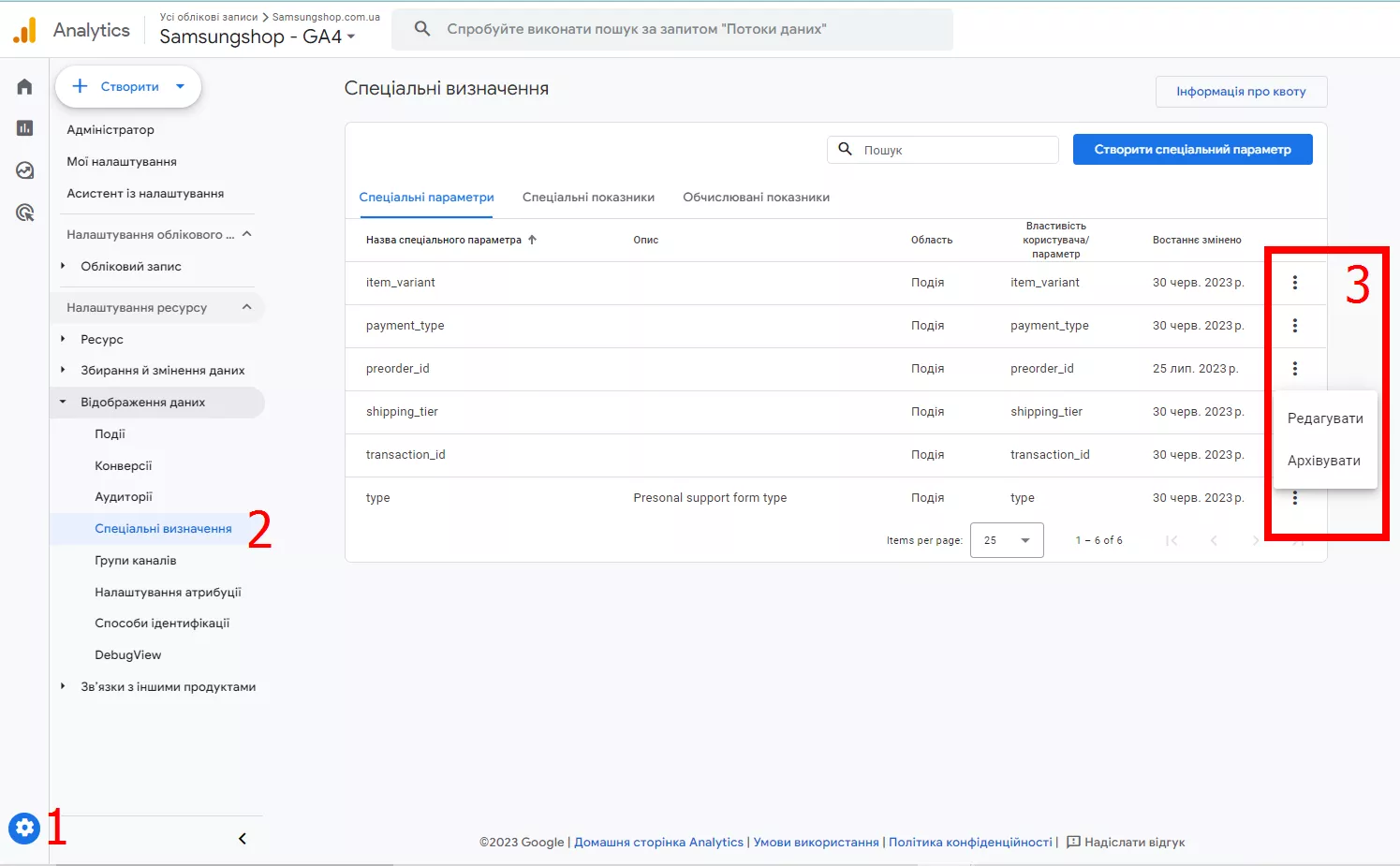Click the Google Analytics logo

(x=25, y=30)
